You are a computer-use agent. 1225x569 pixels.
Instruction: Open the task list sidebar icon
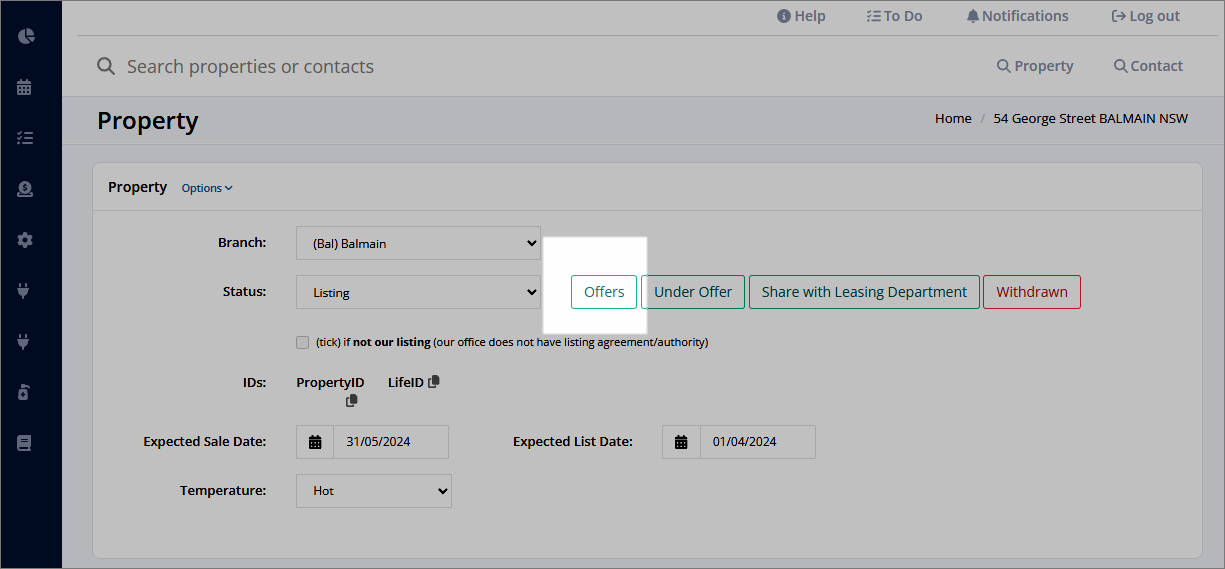pyautogui.click(x=25, y=138)
